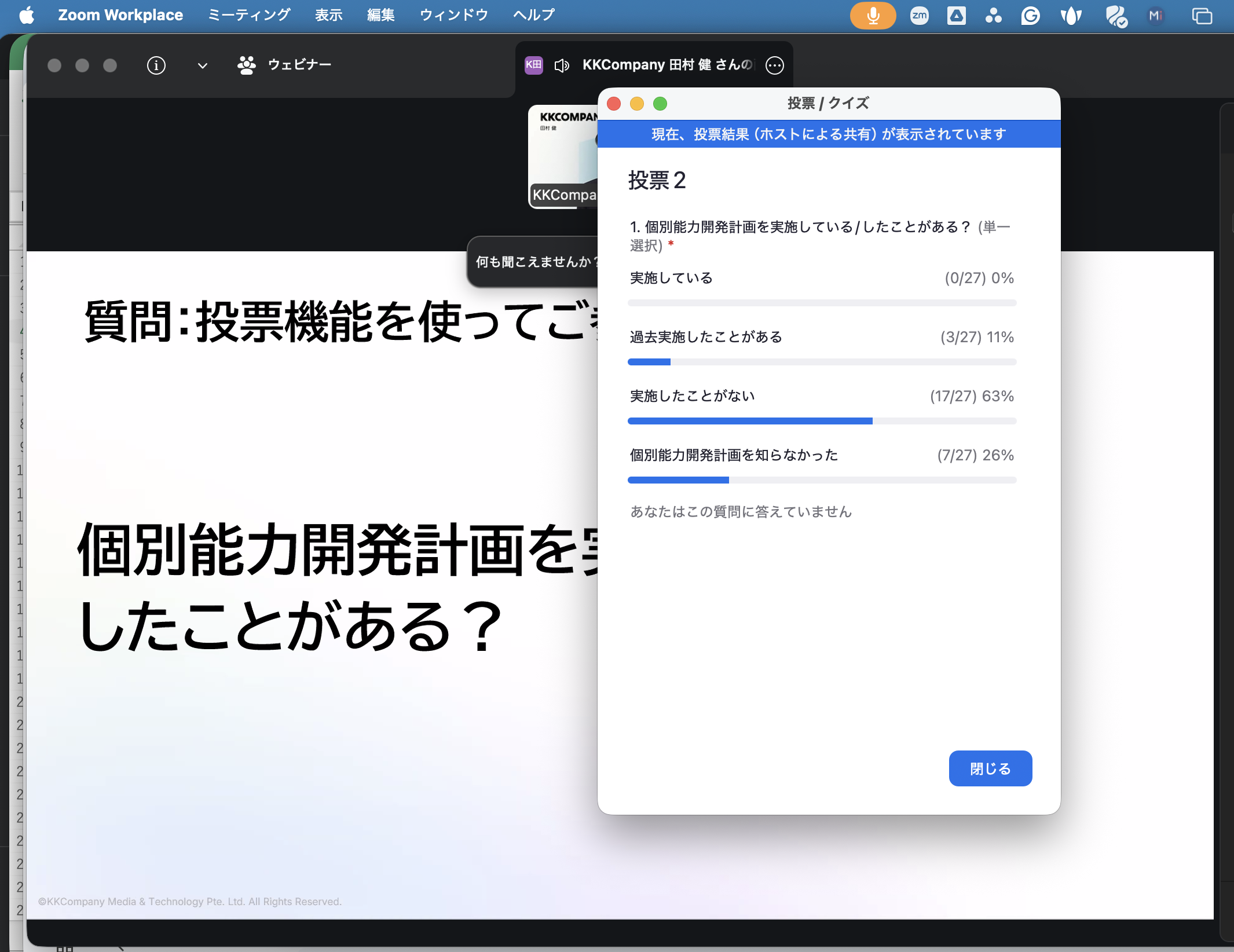Viewport: 1234px width, 952px height.
Task: Open the more options ellipsis button
Action: coord(775,65)
